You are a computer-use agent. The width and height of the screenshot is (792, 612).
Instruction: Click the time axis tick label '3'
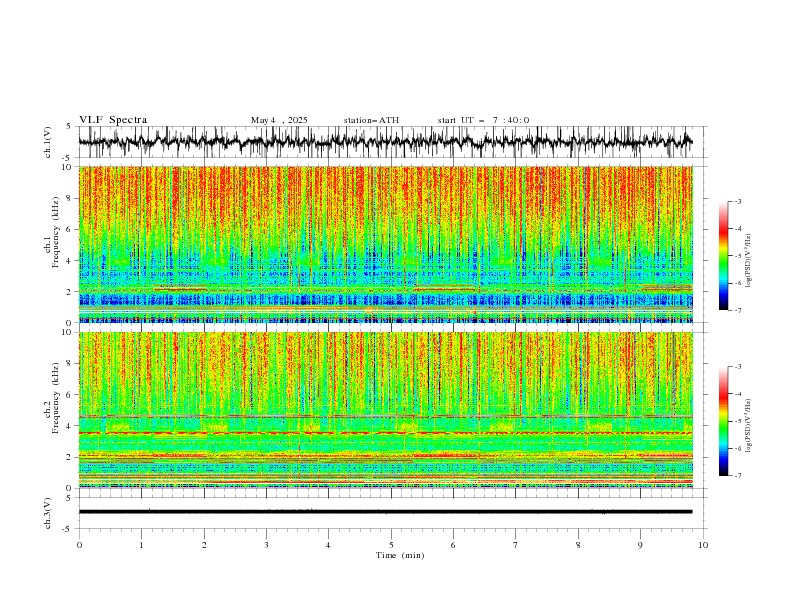tap(266, 545)
